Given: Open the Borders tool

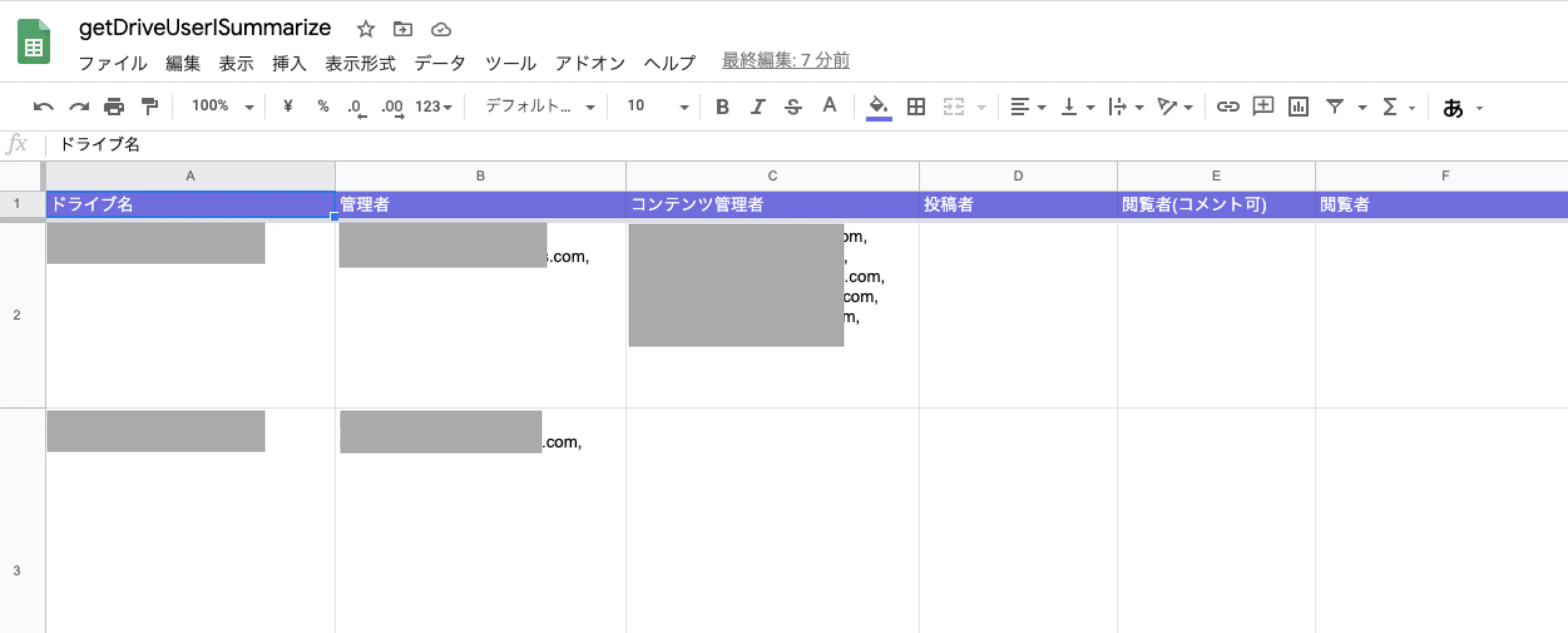Looking at the screenshot, I should pos(916,107).
